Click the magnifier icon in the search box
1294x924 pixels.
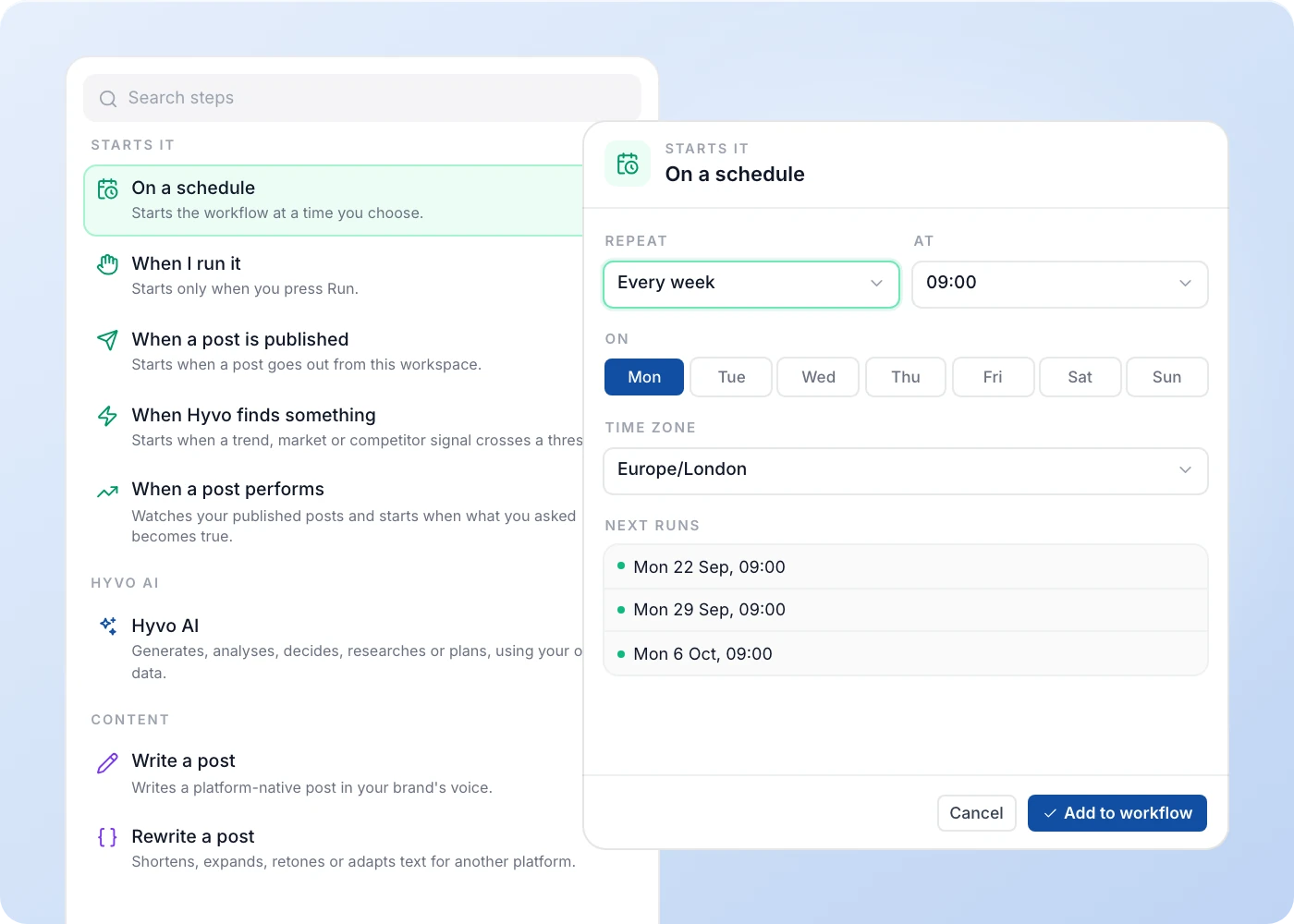pos(108,99)
